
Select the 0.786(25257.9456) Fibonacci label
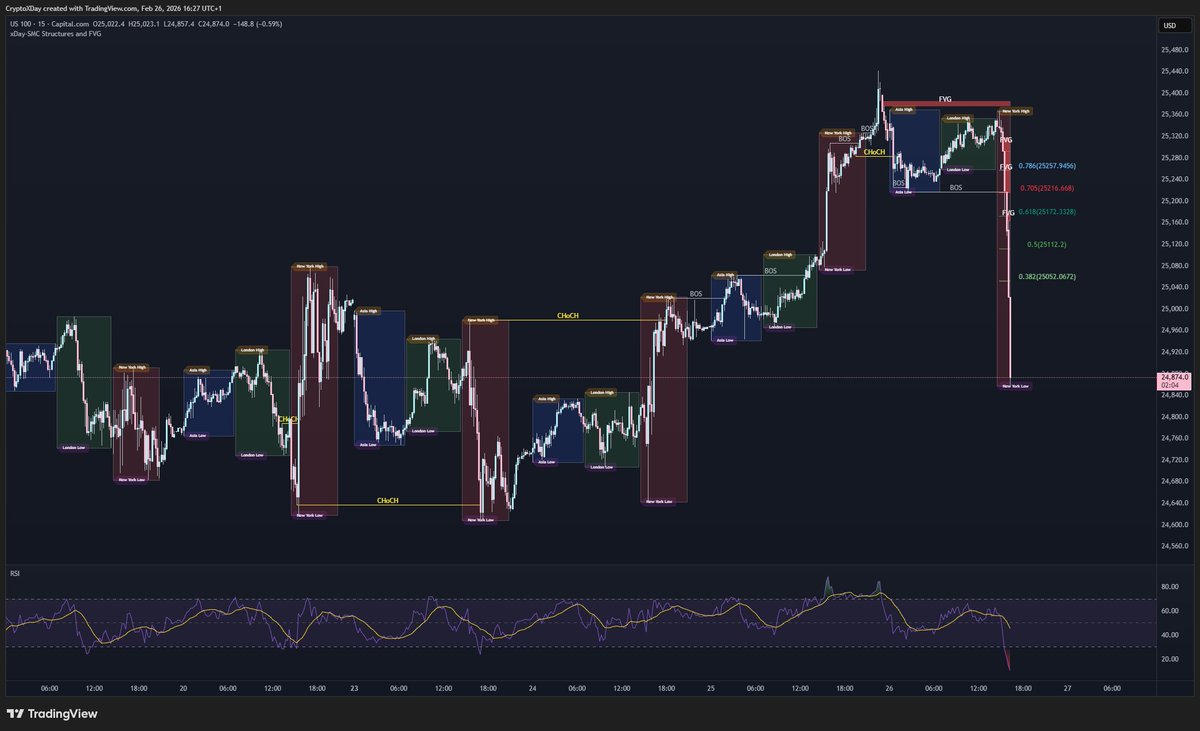pos(1047,165)
